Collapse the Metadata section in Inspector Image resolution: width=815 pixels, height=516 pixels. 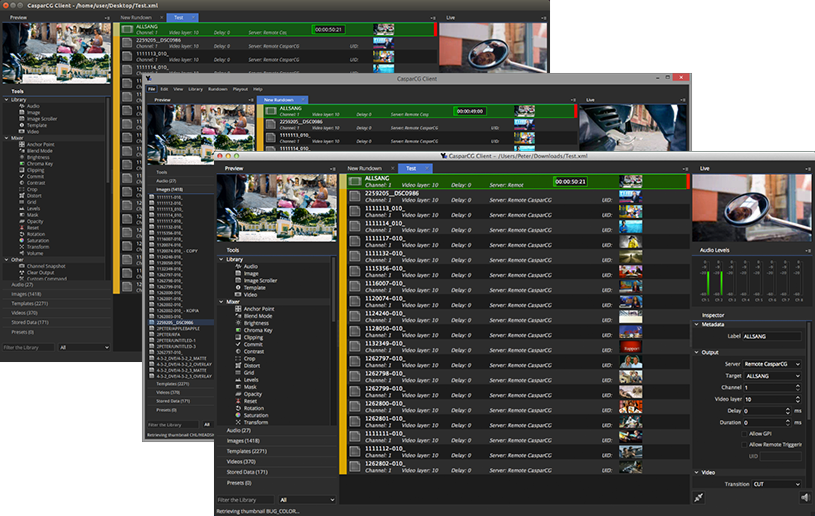click(696, 324)
